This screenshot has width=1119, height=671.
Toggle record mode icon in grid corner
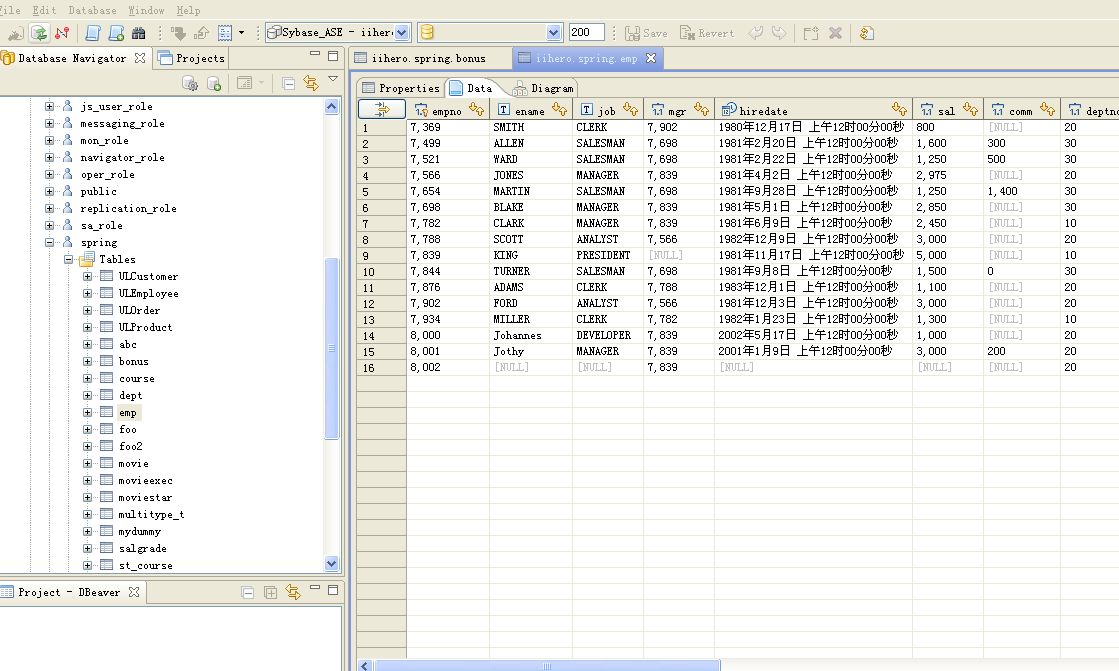click(381, 111)
